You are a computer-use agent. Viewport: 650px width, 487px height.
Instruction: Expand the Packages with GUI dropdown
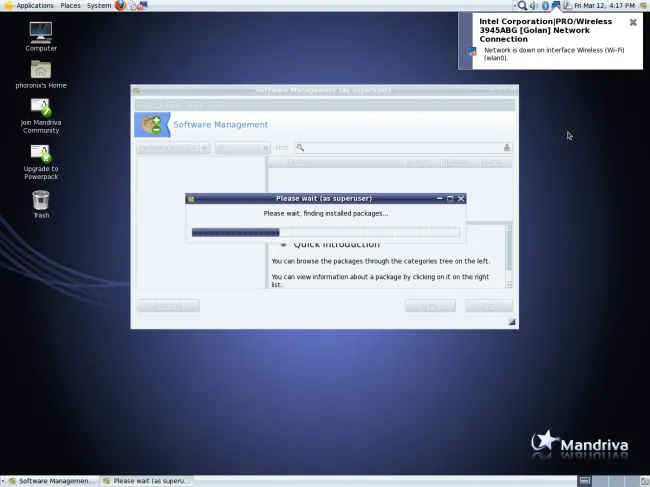(x=173, y=148)
